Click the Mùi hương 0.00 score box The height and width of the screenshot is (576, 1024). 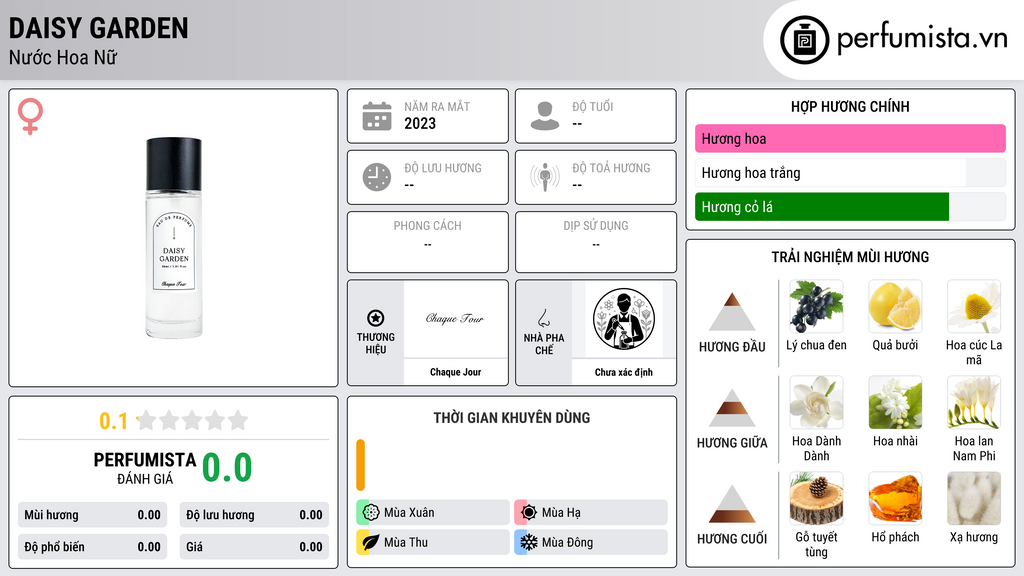[x=92, y=515]
